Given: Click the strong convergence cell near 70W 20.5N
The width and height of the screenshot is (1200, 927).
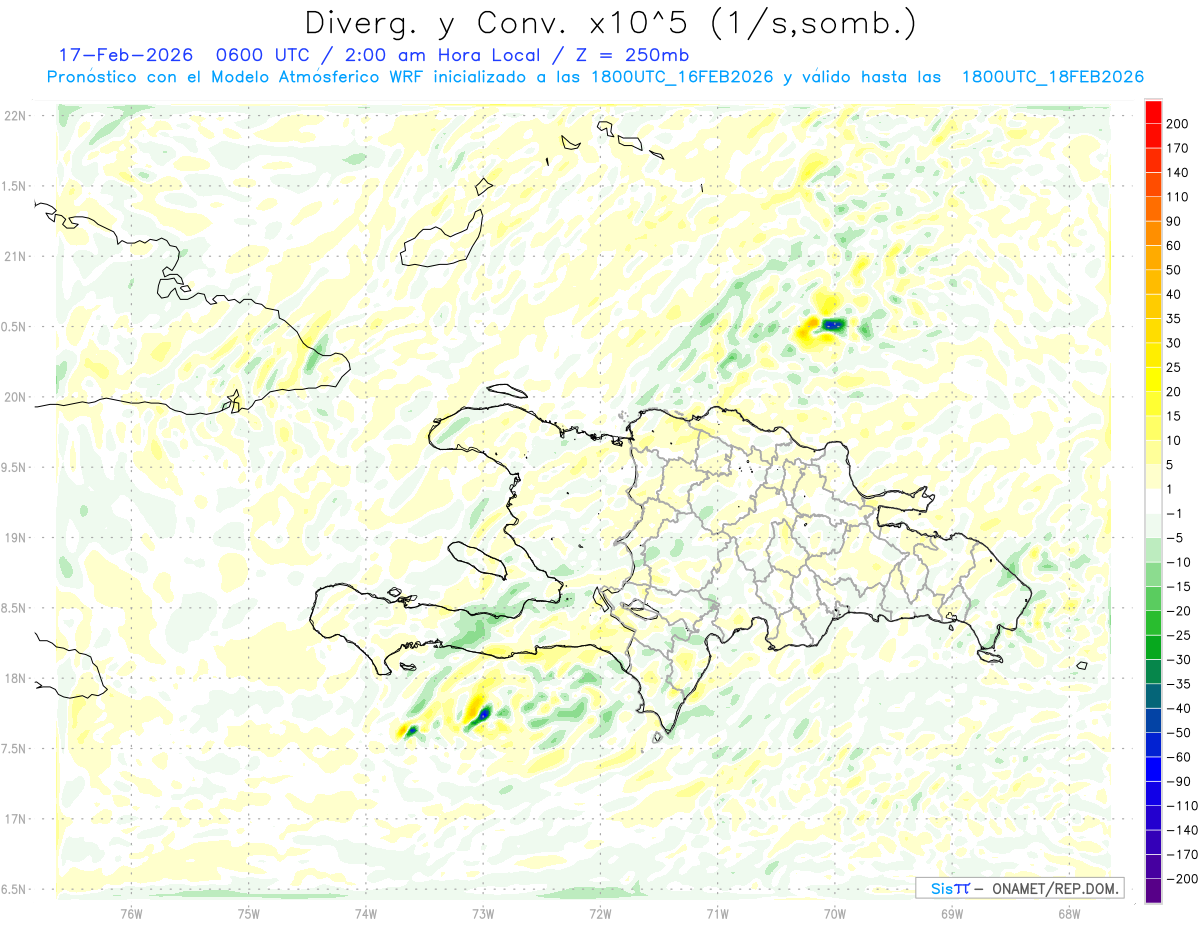Looking at the screenshot, I should tap(832, 324).
